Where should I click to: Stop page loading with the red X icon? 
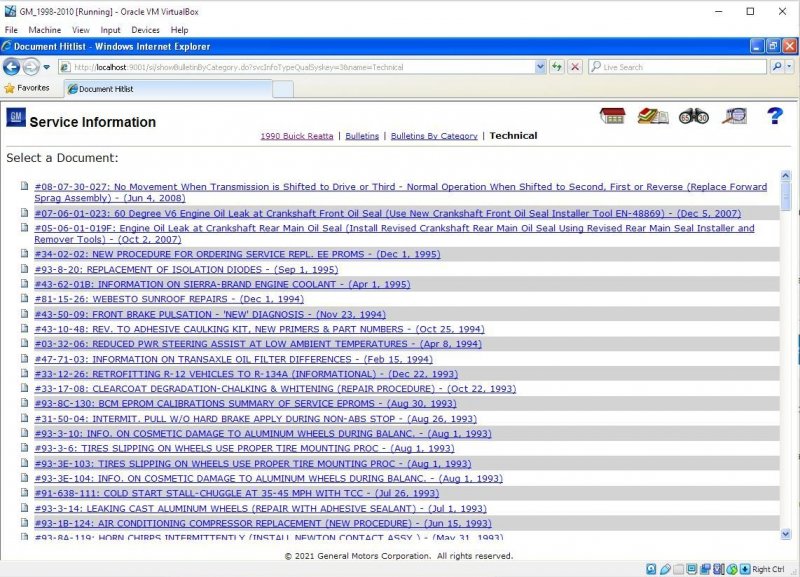(x=573, y=66)
